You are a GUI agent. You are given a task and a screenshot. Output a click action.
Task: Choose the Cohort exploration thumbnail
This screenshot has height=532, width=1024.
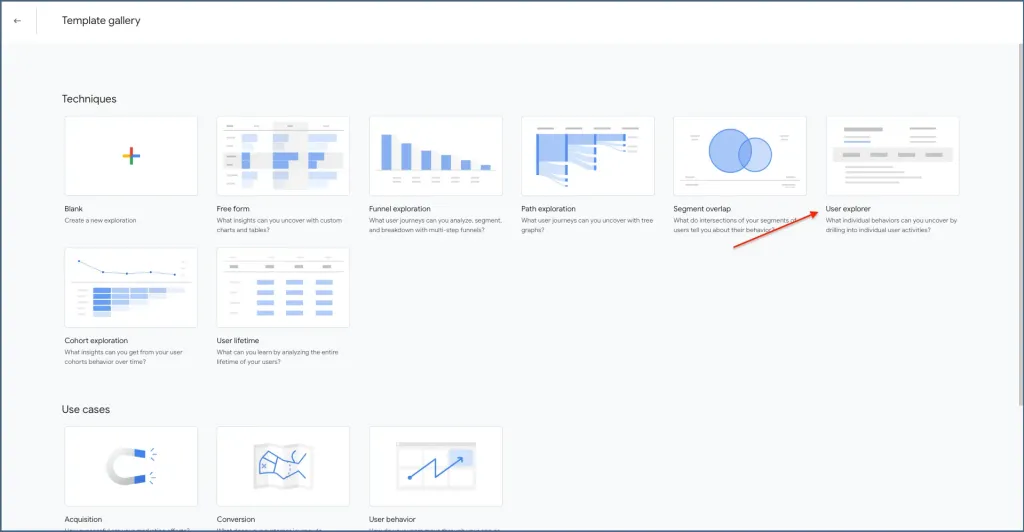tap(131, 287)
